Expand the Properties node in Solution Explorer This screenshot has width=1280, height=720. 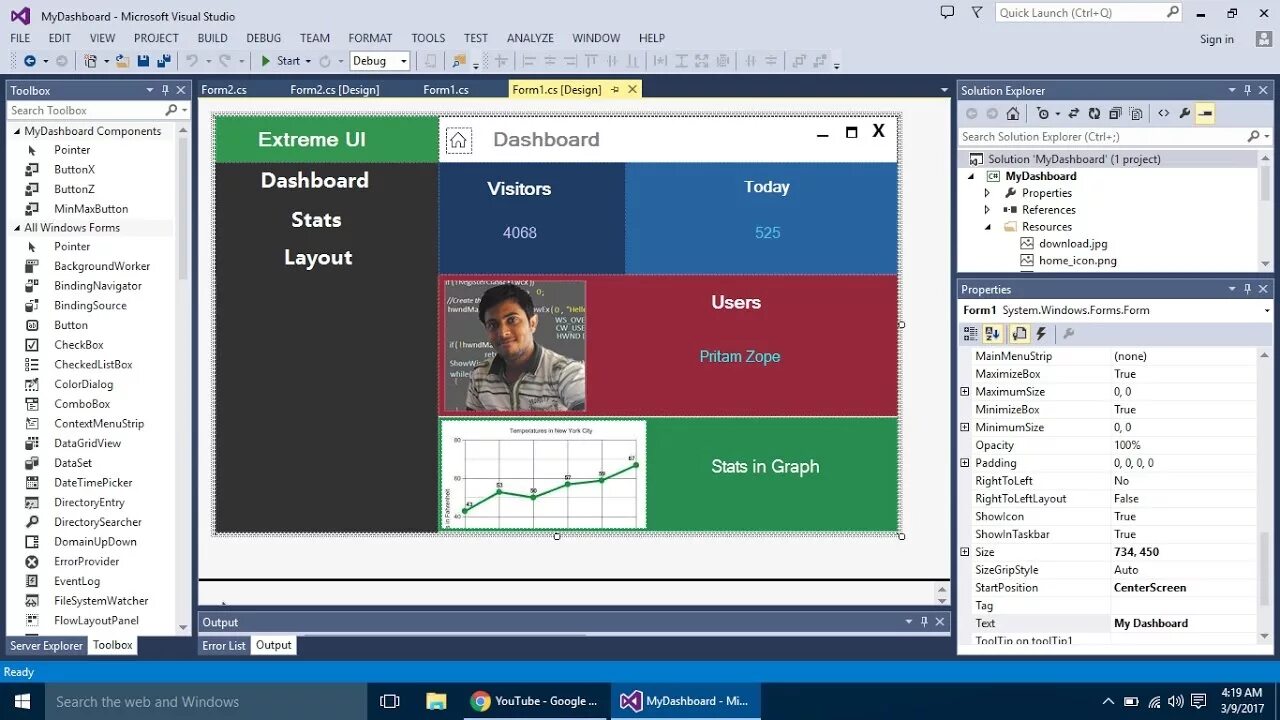coord(987,193)
